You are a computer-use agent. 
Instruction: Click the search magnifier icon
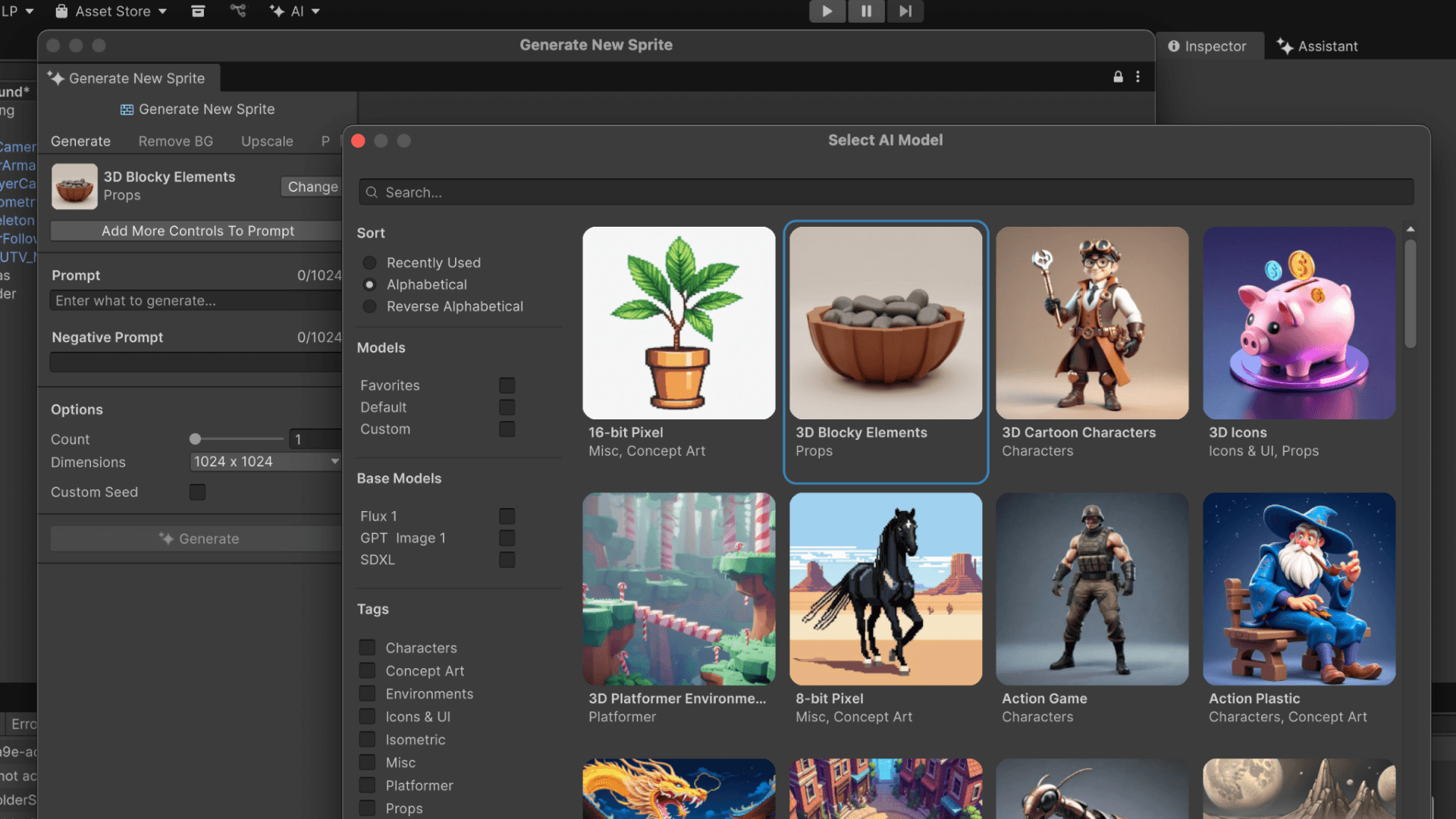pyautogui.click(x=372, y=193)
